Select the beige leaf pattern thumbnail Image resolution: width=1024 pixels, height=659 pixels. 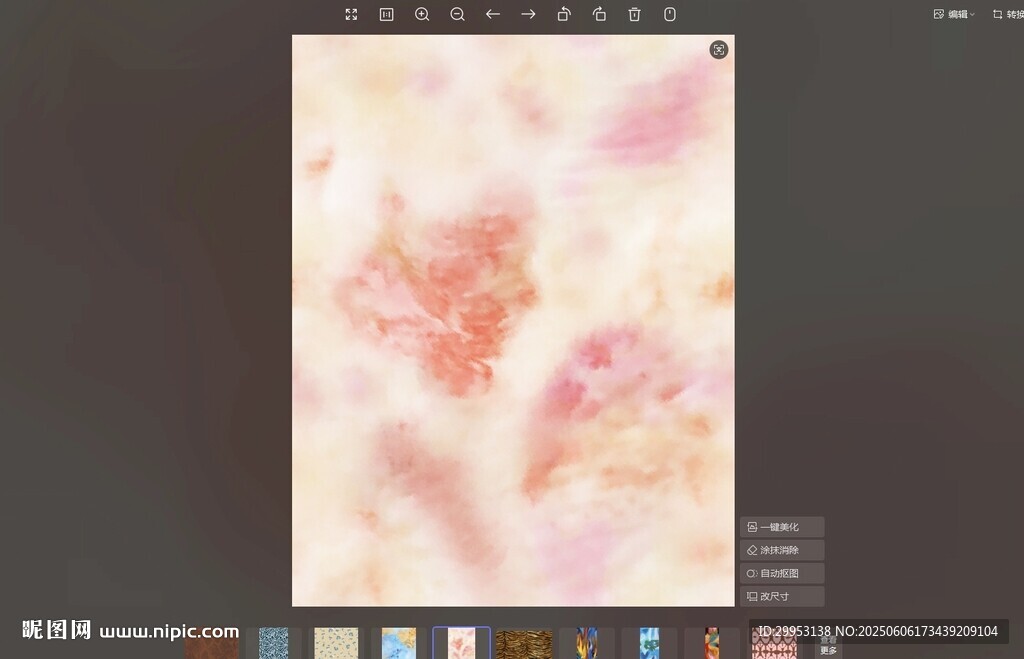336,643
